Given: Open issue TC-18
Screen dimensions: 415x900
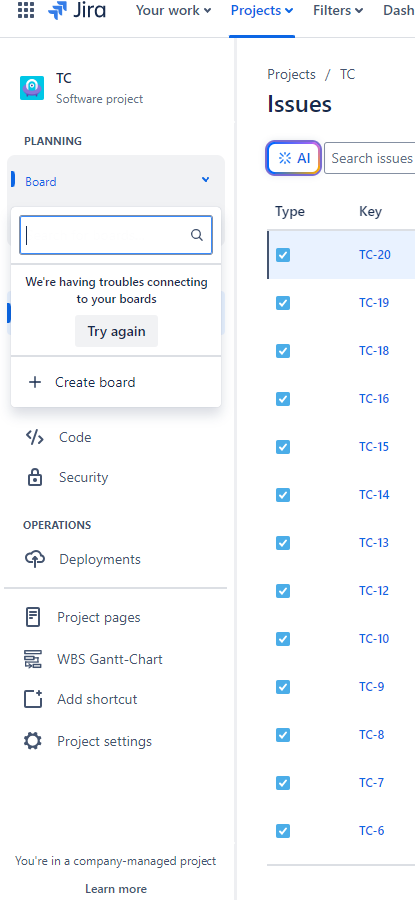Looking at the screenshot, I should 374,351.
